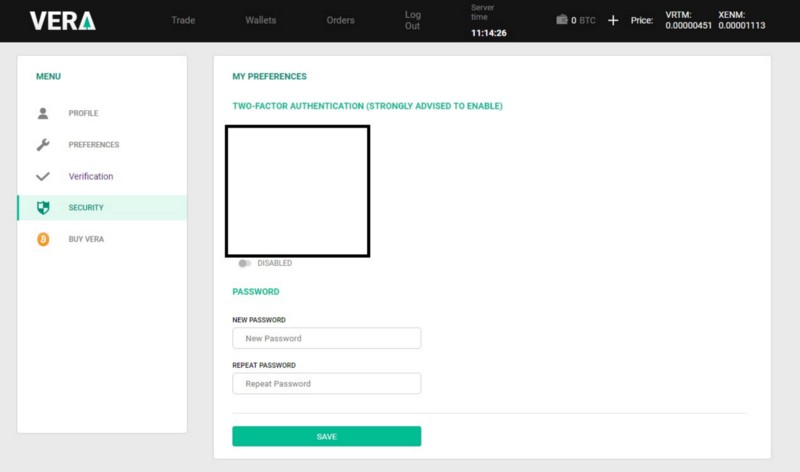Click the Security shield icon
800x472 pixels.
tap(43, 208)
